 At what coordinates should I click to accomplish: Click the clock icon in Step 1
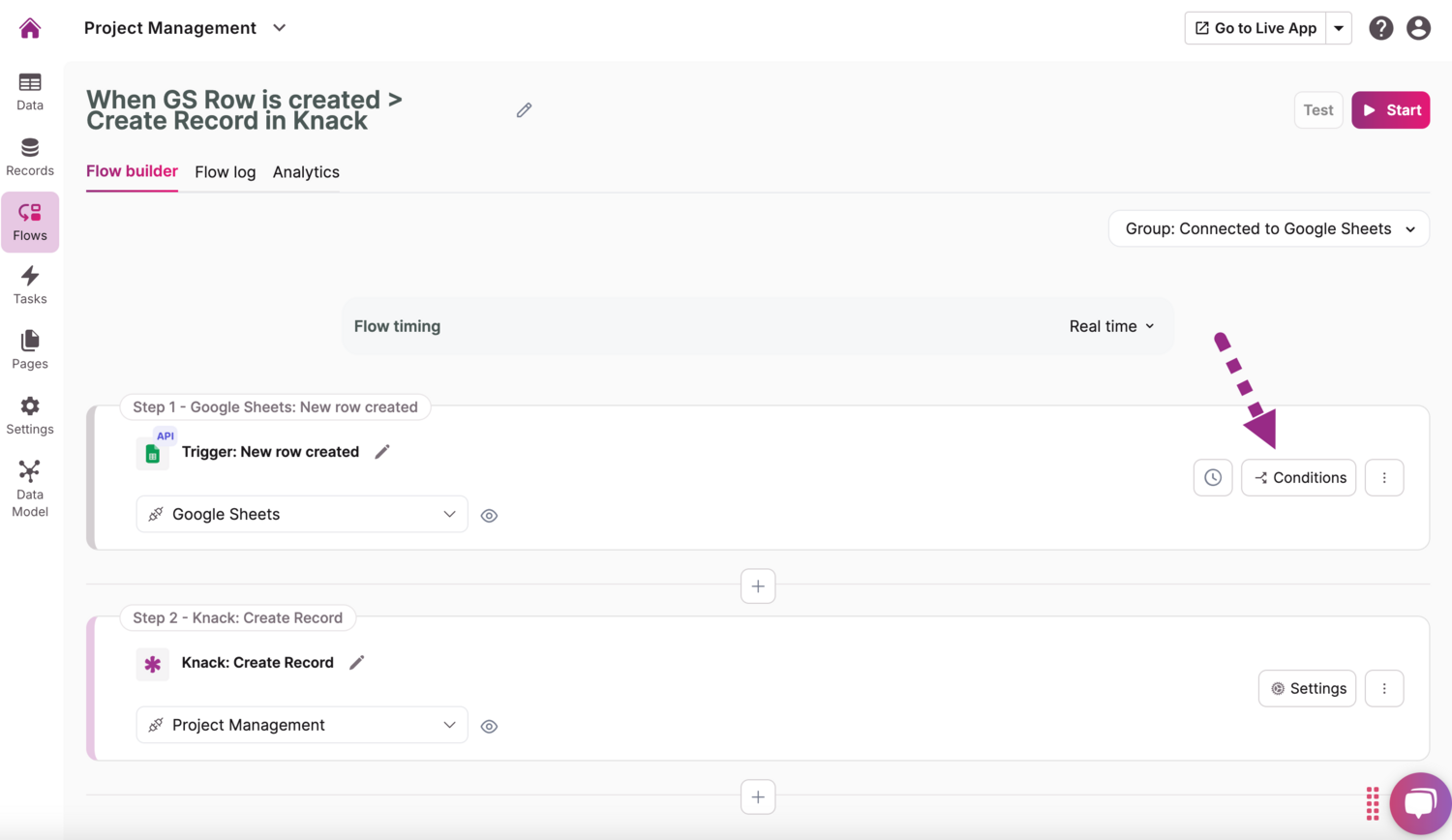coord(1212,477)
